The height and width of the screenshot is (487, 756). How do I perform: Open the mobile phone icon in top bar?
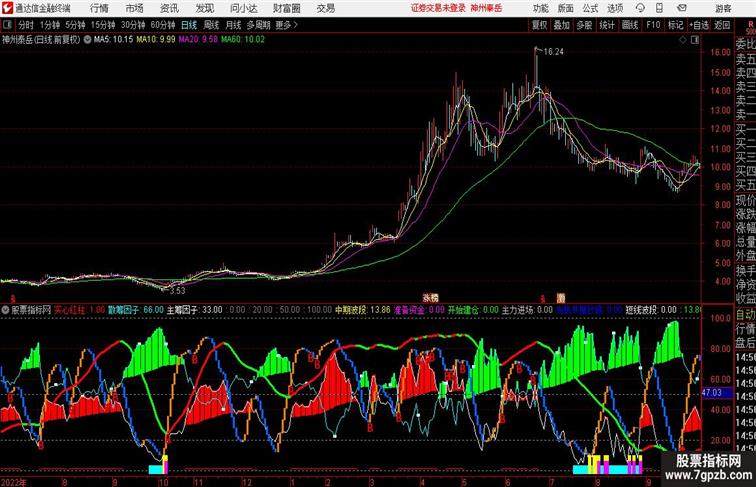click(x=659, y=8)
